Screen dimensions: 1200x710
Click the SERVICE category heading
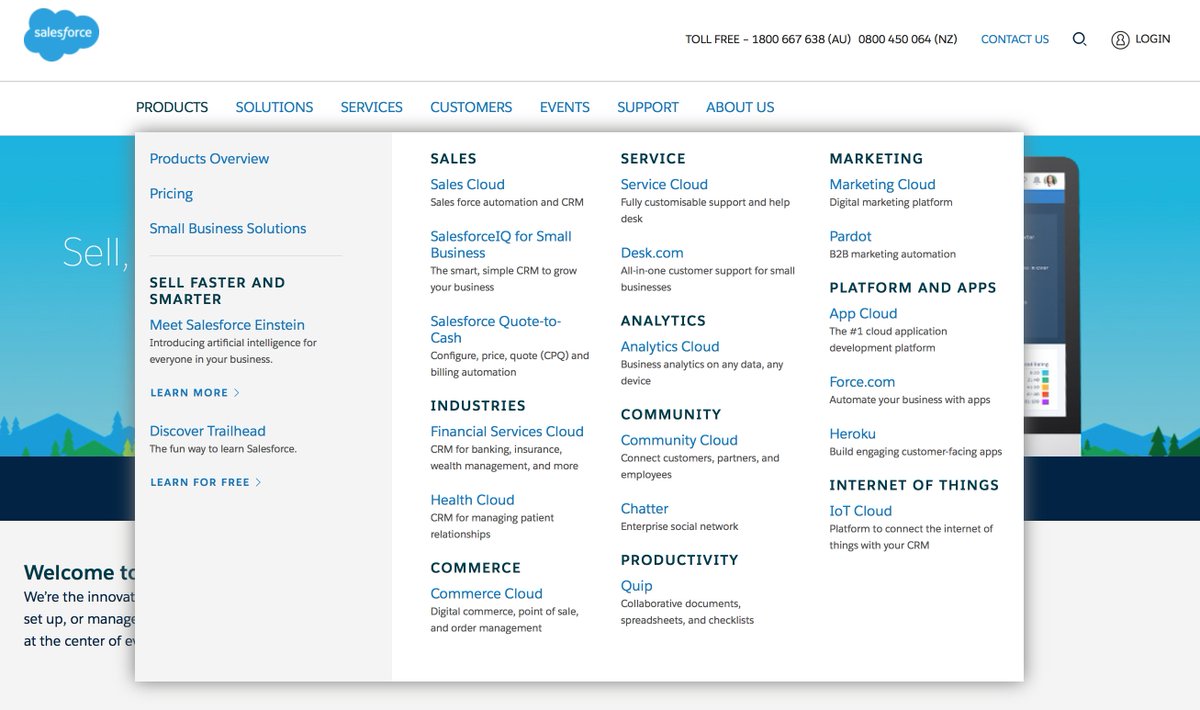click(653, 159)
